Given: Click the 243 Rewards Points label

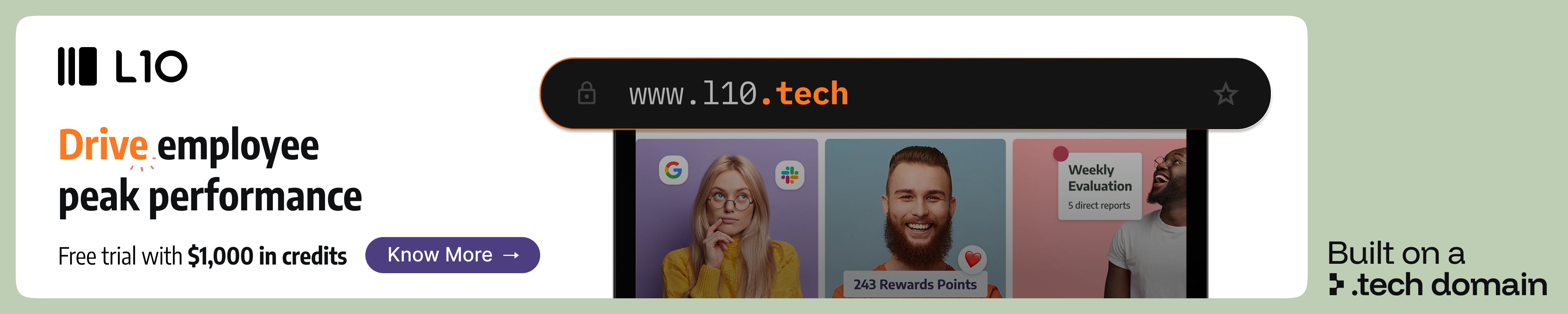Looking at the screenshot, I should 915,284.
